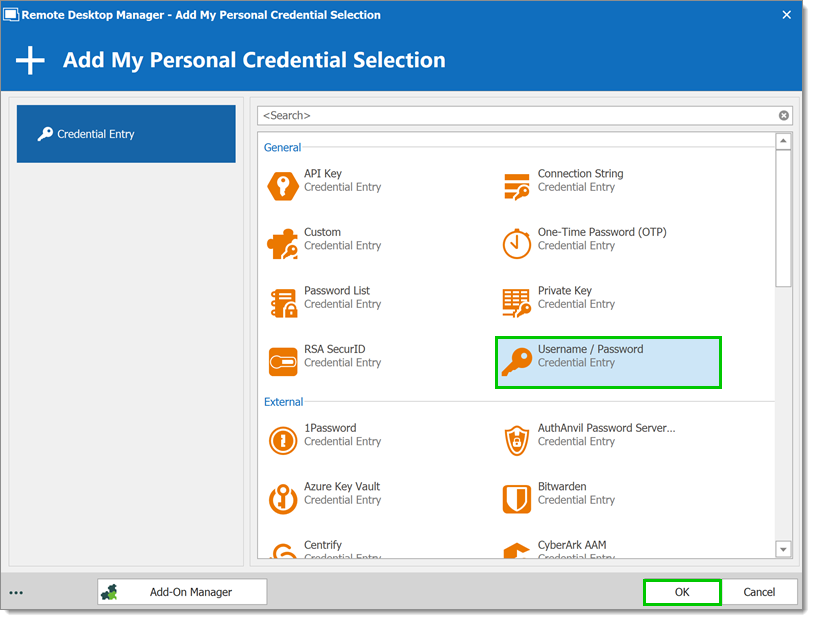
Task: Click the scrollbar down arrow
Action: pyautogui.click(x=783, y=549)
